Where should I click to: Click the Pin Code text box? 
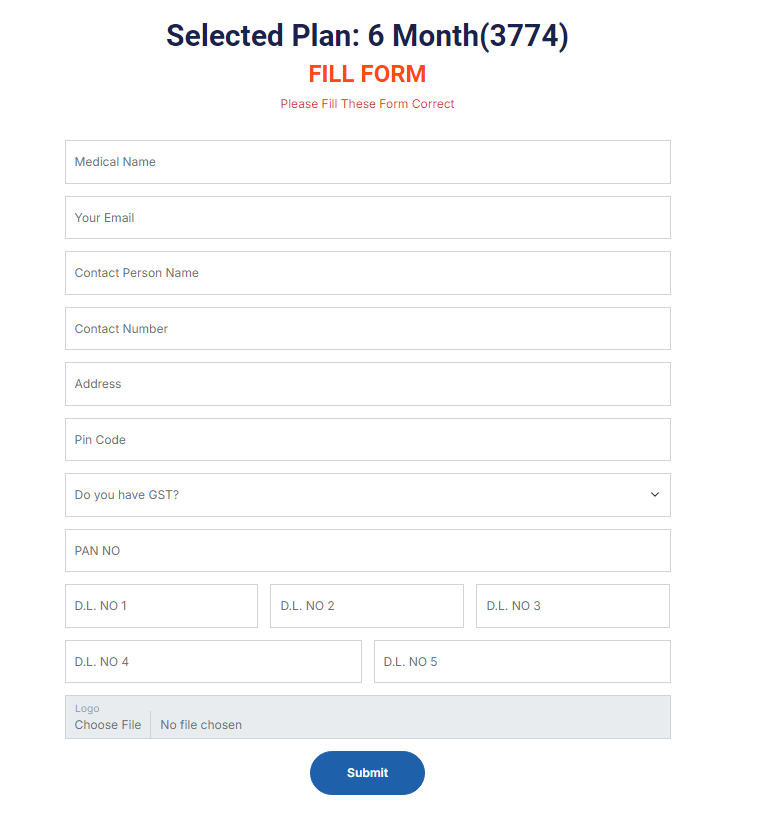367,440
